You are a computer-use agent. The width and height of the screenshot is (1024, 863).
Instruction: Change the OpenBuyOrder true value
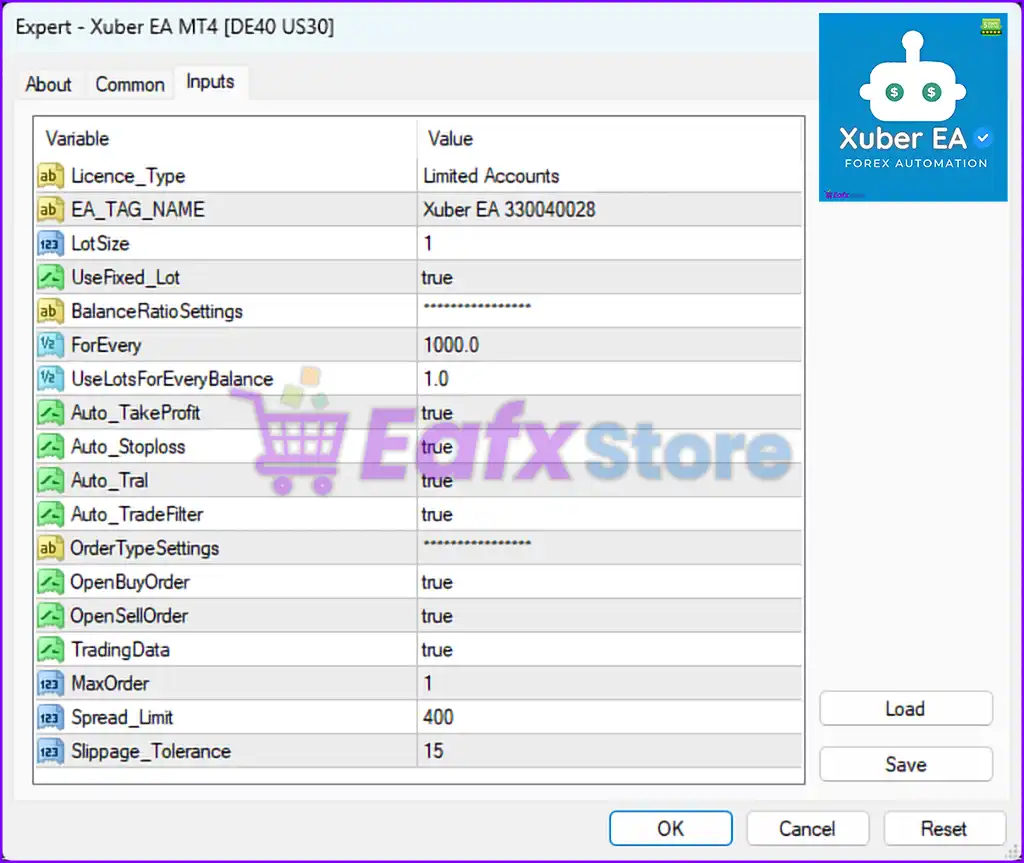[609, 582]
